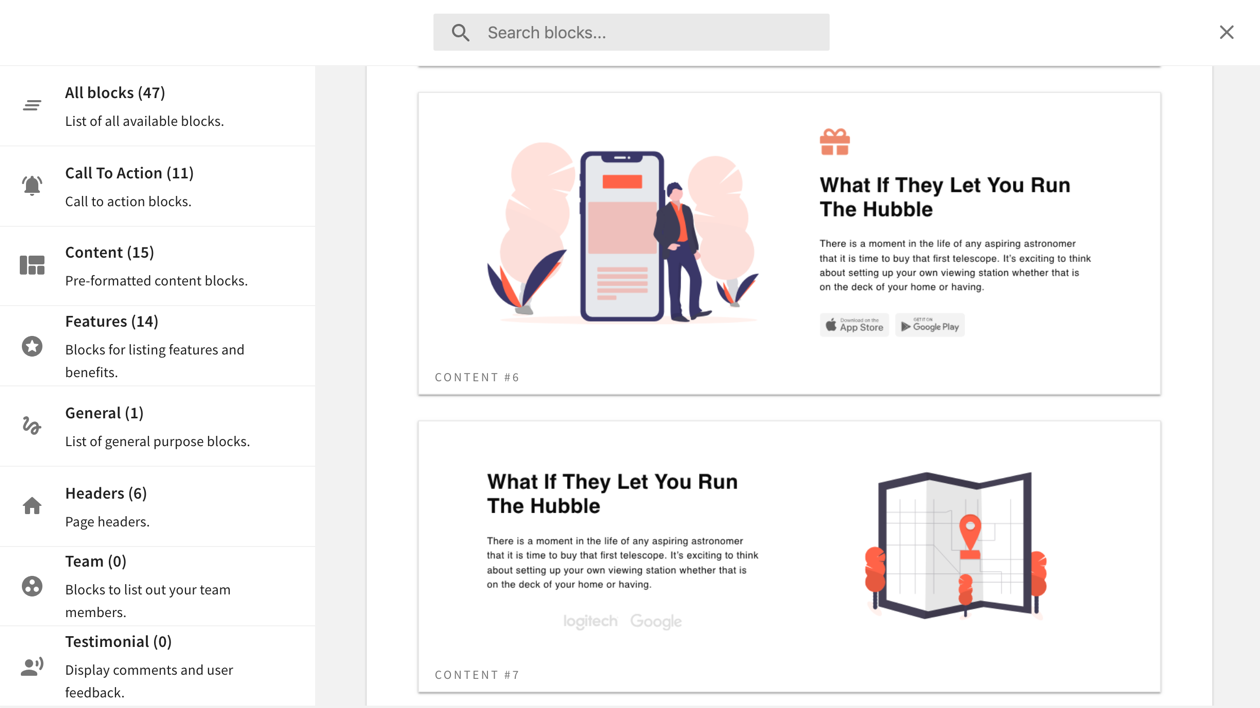Click the gift icon in Content #6 block
The width and height of the screenshot is (1260, 708).
click(836, 141)
